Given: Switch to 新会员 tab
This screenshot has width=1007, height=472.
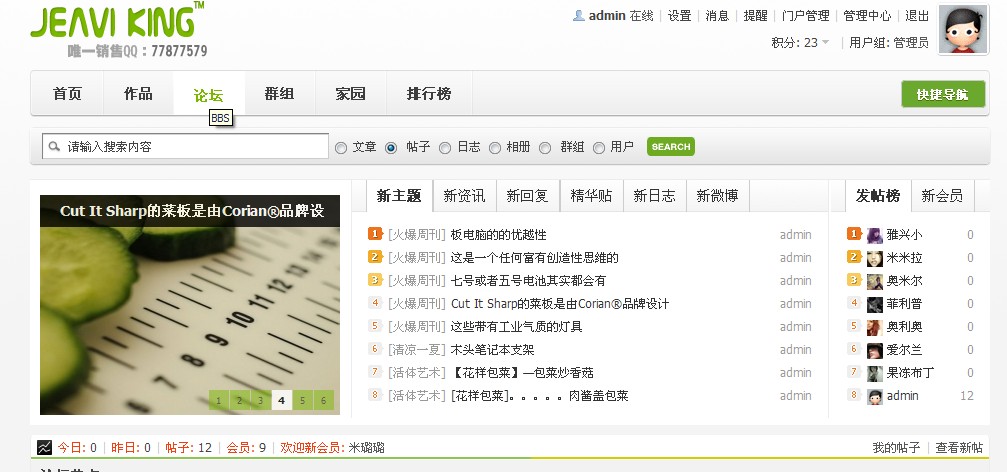Looking at the screenshot, I should (x=942, y=196).
